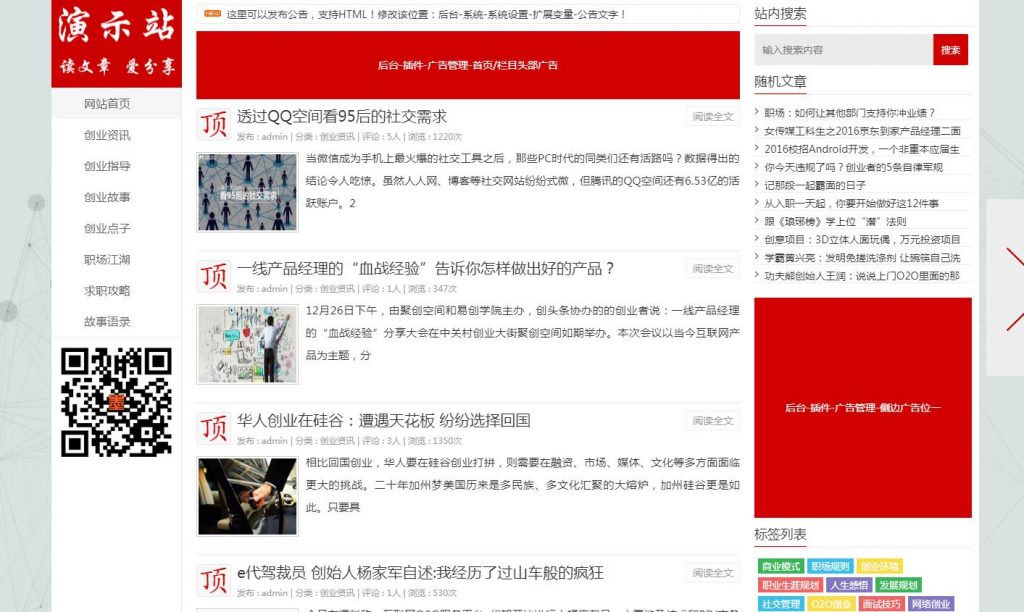Open random article 功夫熊创始人王润
Image resolution: width=1024 pixels, height=612 pixels.
tap(862, 276)
